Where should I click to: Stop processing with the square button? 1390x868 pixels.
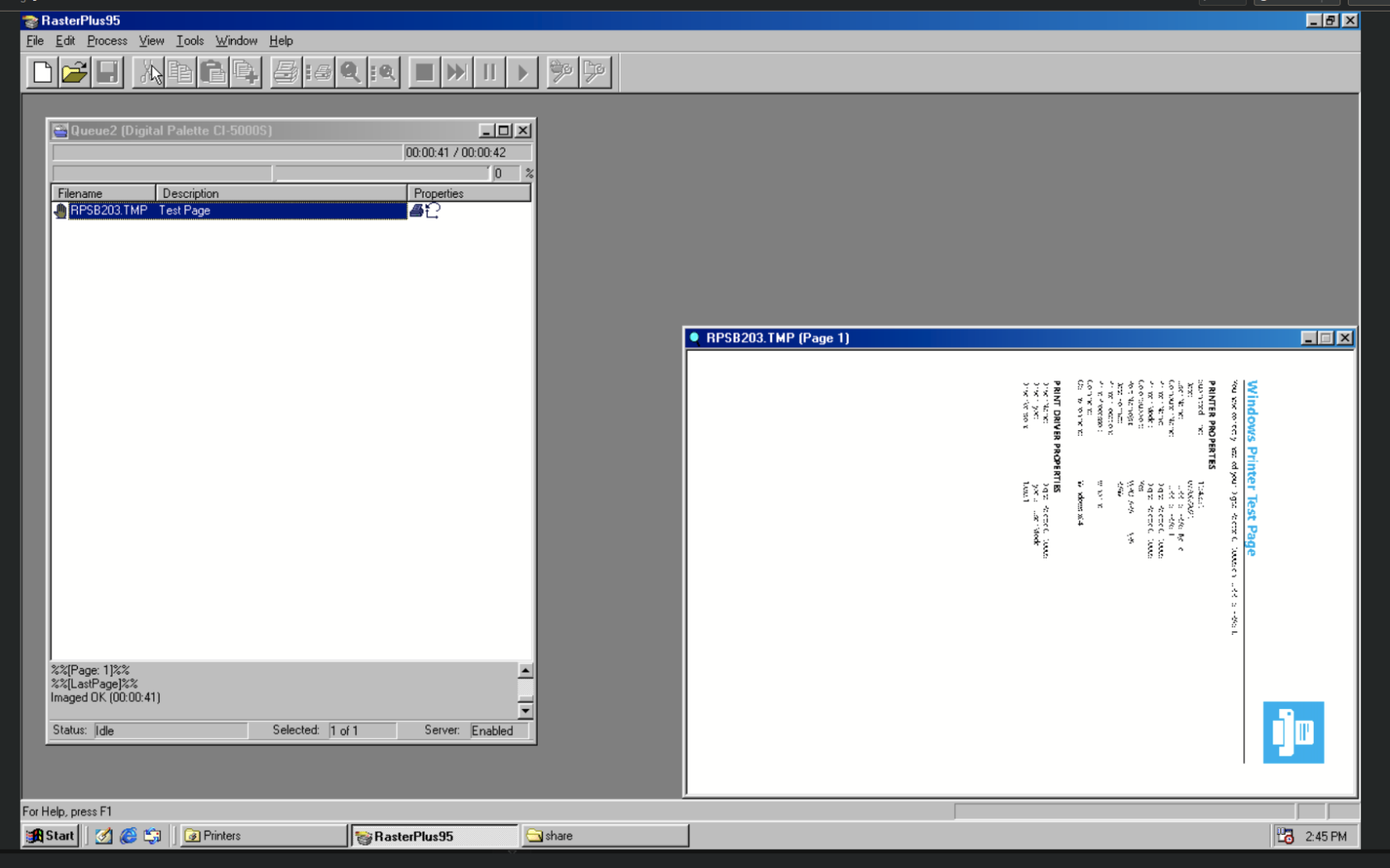424,73
